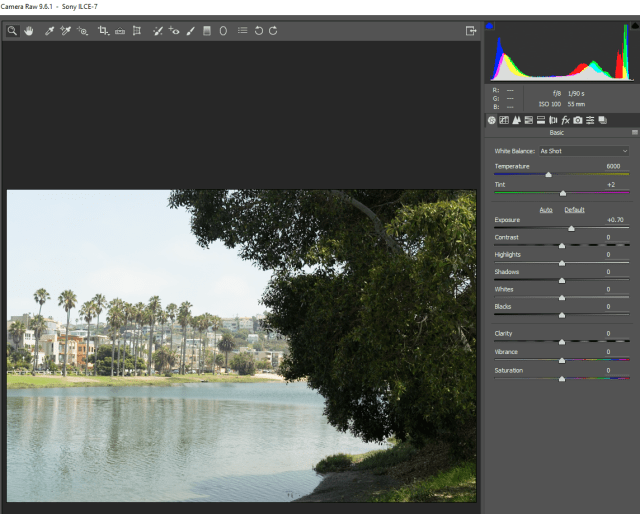
Task: Rotate image clockwise
Action: tap(273, 31)
